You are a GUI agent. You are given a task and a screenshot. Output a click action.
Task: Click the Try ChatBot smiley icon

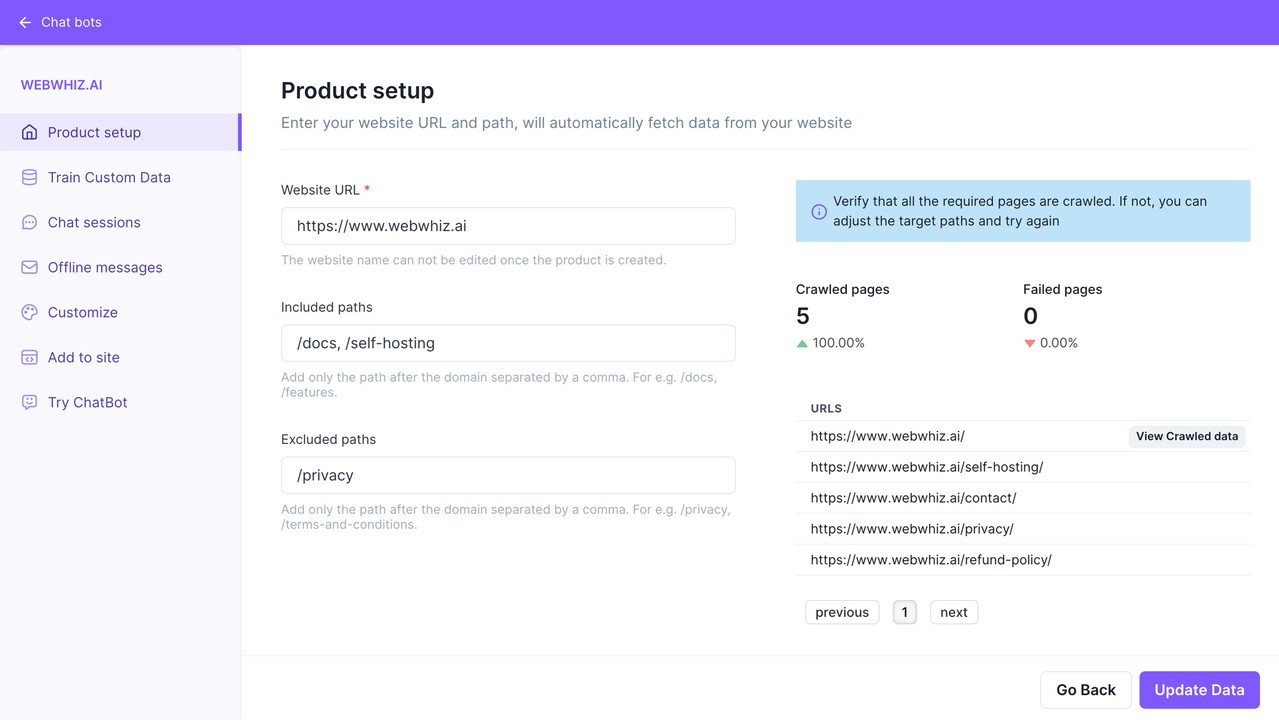point(29,402)
